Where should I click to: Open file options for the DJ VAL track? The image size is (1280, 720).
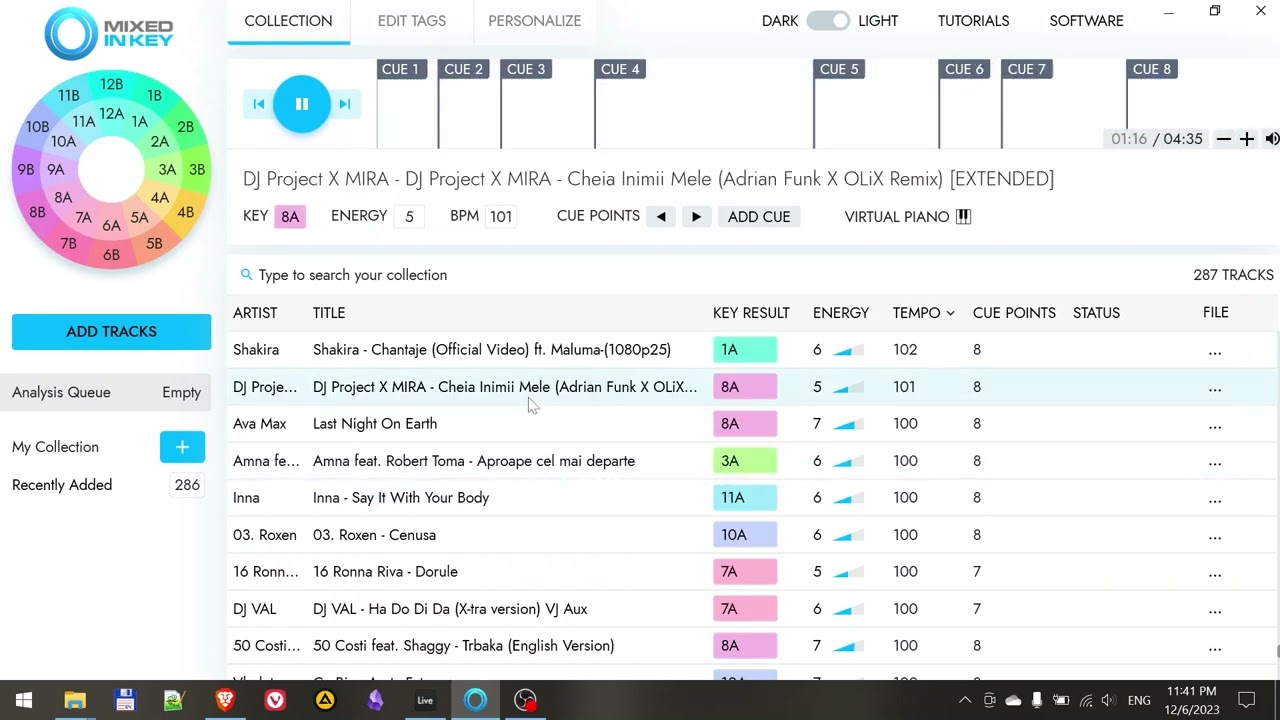tap(1215, 609)
